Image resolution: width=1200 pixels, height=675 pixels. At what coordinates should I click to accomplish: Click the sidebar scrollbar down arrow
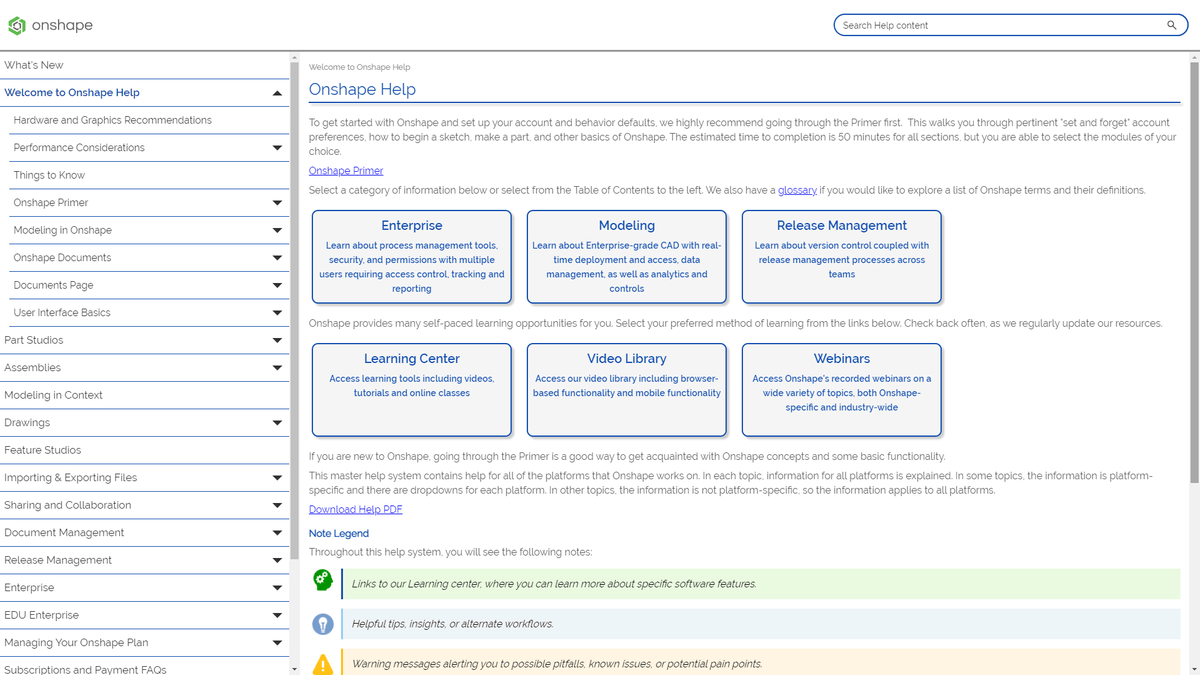(x=294, y=668)
